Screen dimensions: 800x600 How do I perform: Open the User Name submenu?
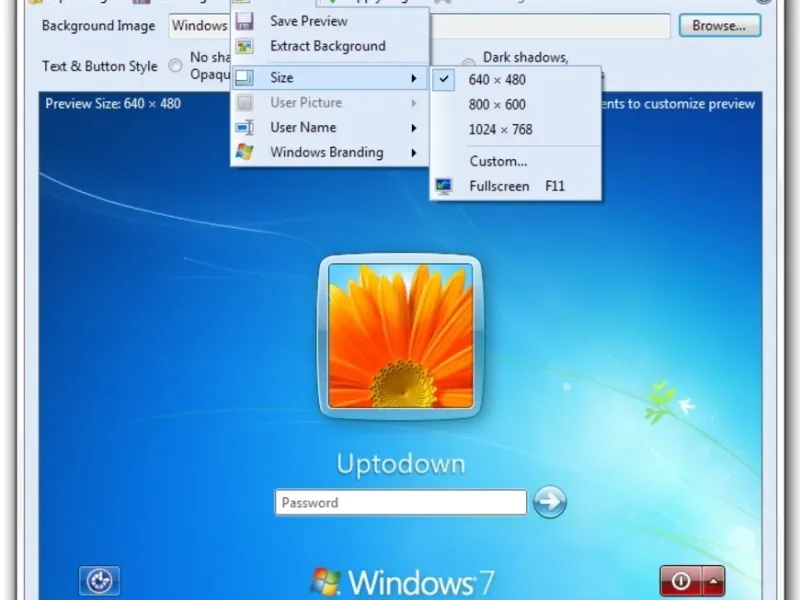(x=330, y=128)
